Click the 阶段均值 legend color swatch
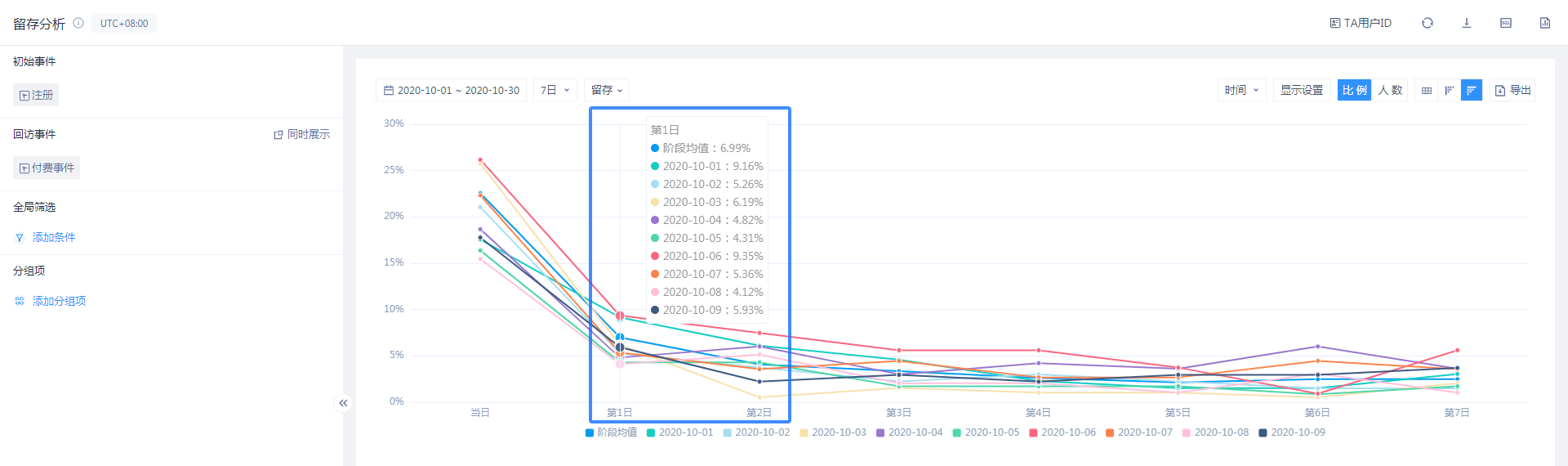1568x466 pixels. tap(590, 432)
